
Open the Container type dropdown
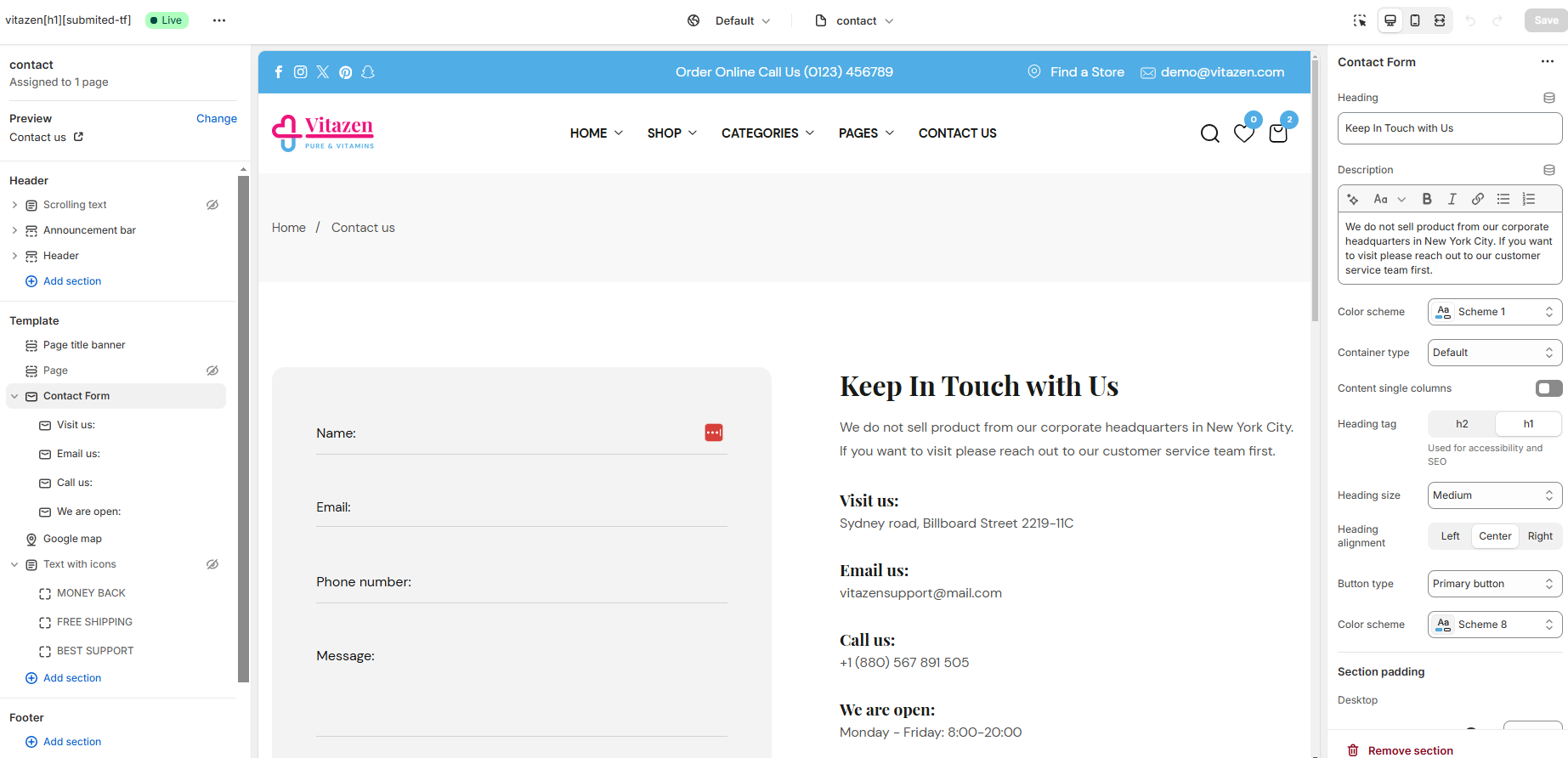1495,353
